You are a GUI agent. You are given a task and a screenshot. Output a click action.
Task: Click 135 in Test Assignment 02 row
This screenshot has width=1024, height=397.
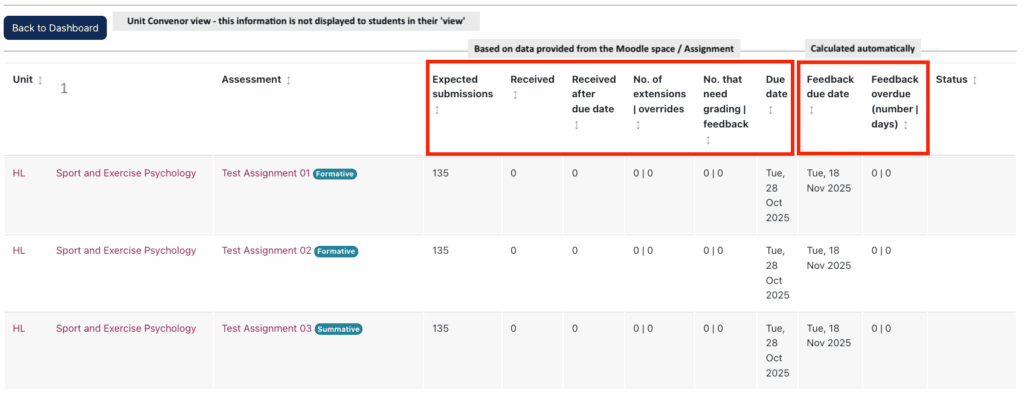coord(441,251)
